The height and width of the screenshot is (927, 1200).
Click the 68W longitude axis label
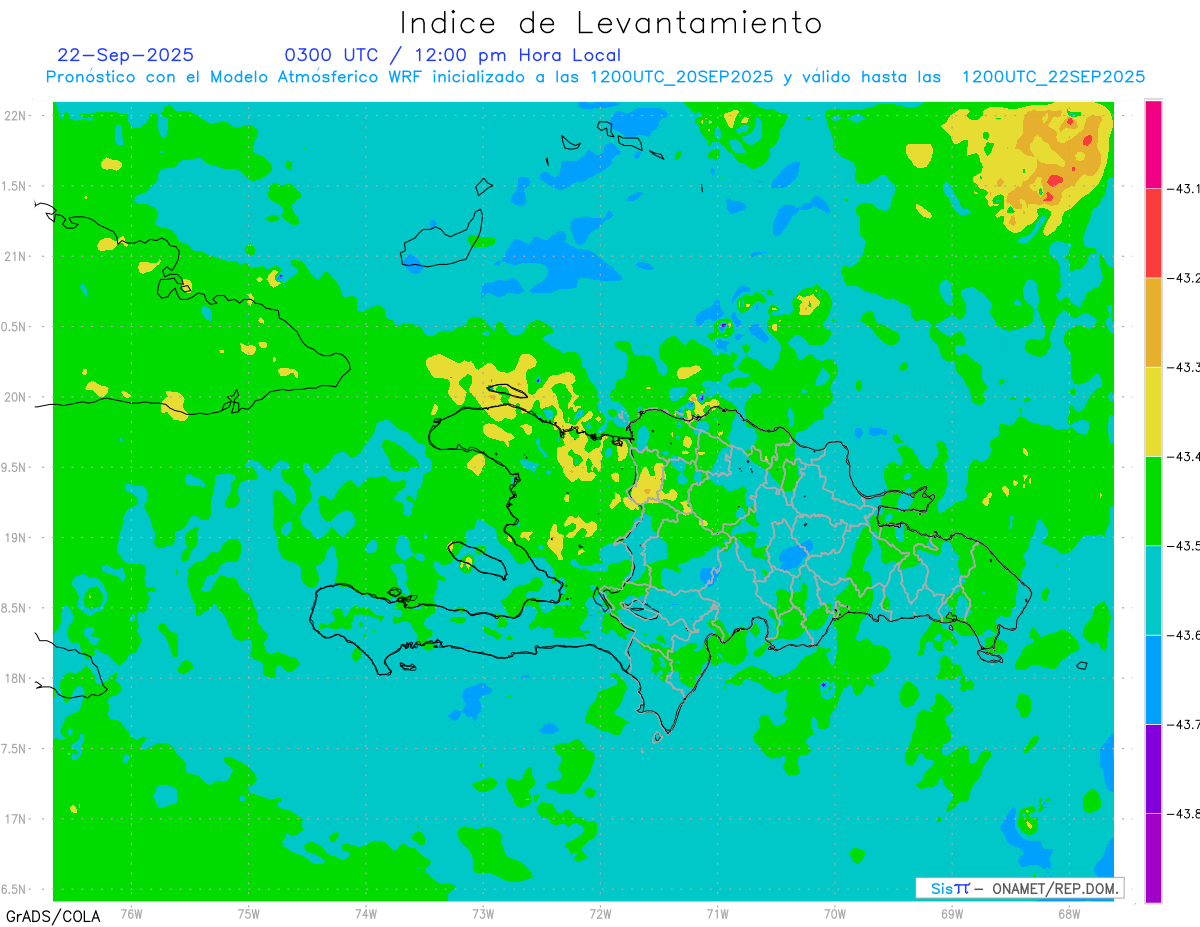click(1068, 913)
